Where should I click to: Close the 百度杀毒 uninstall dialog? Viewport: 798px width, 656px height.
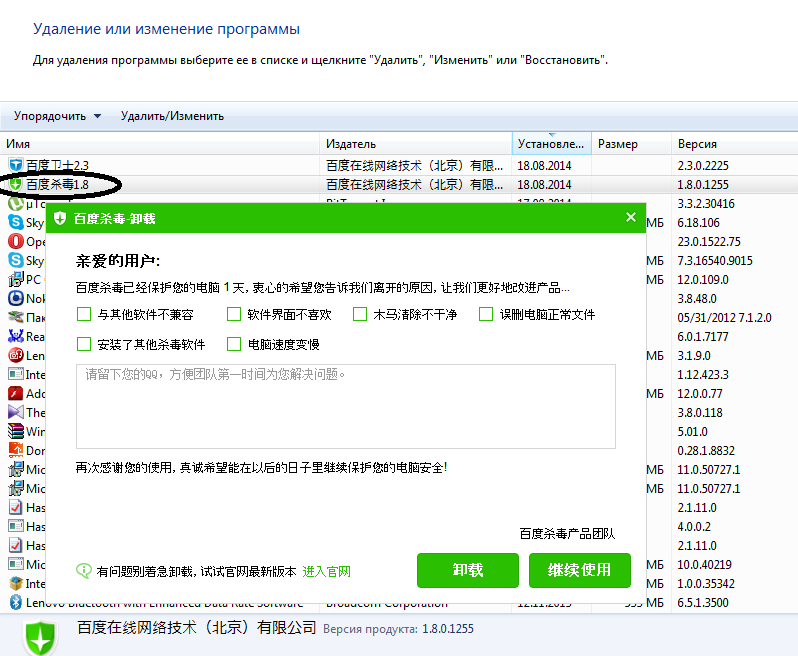point(631,217)
